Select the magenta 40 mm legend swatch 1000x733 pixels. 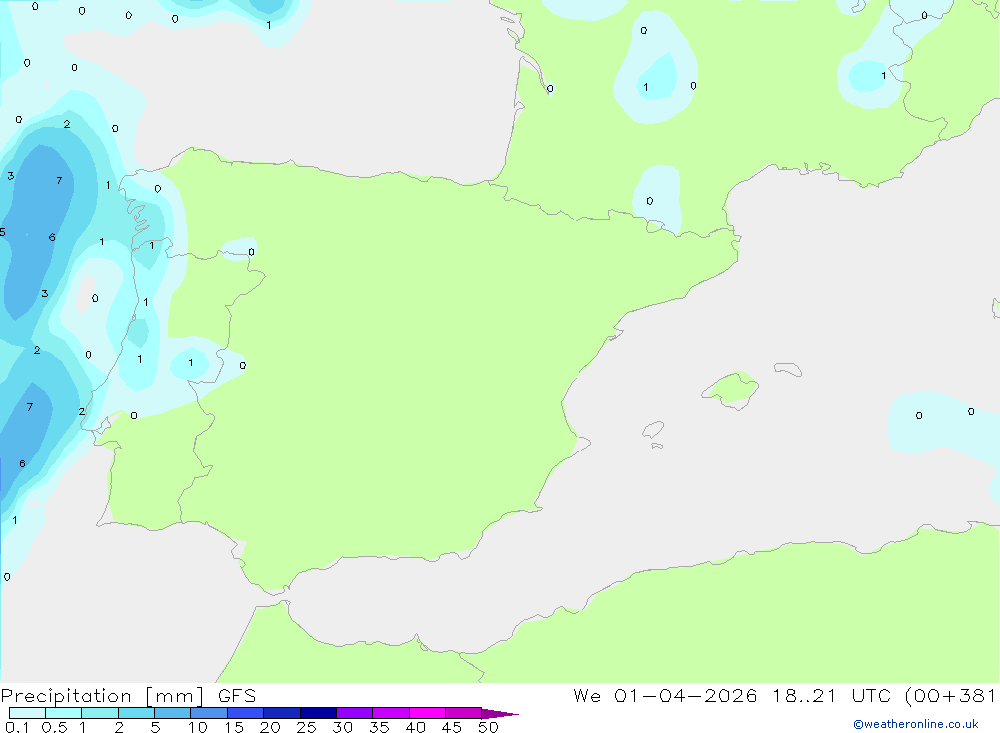(x=427, y=713)
